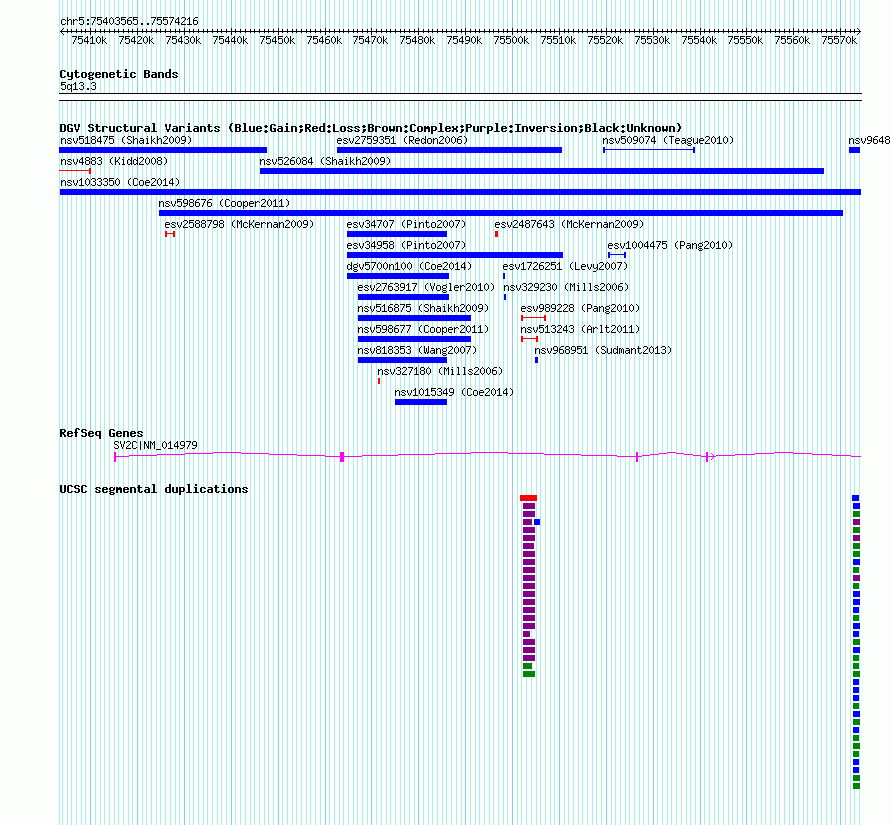
Task: Open the esv2759351 (Redon2006) label
Action: (x=402, y=140)
